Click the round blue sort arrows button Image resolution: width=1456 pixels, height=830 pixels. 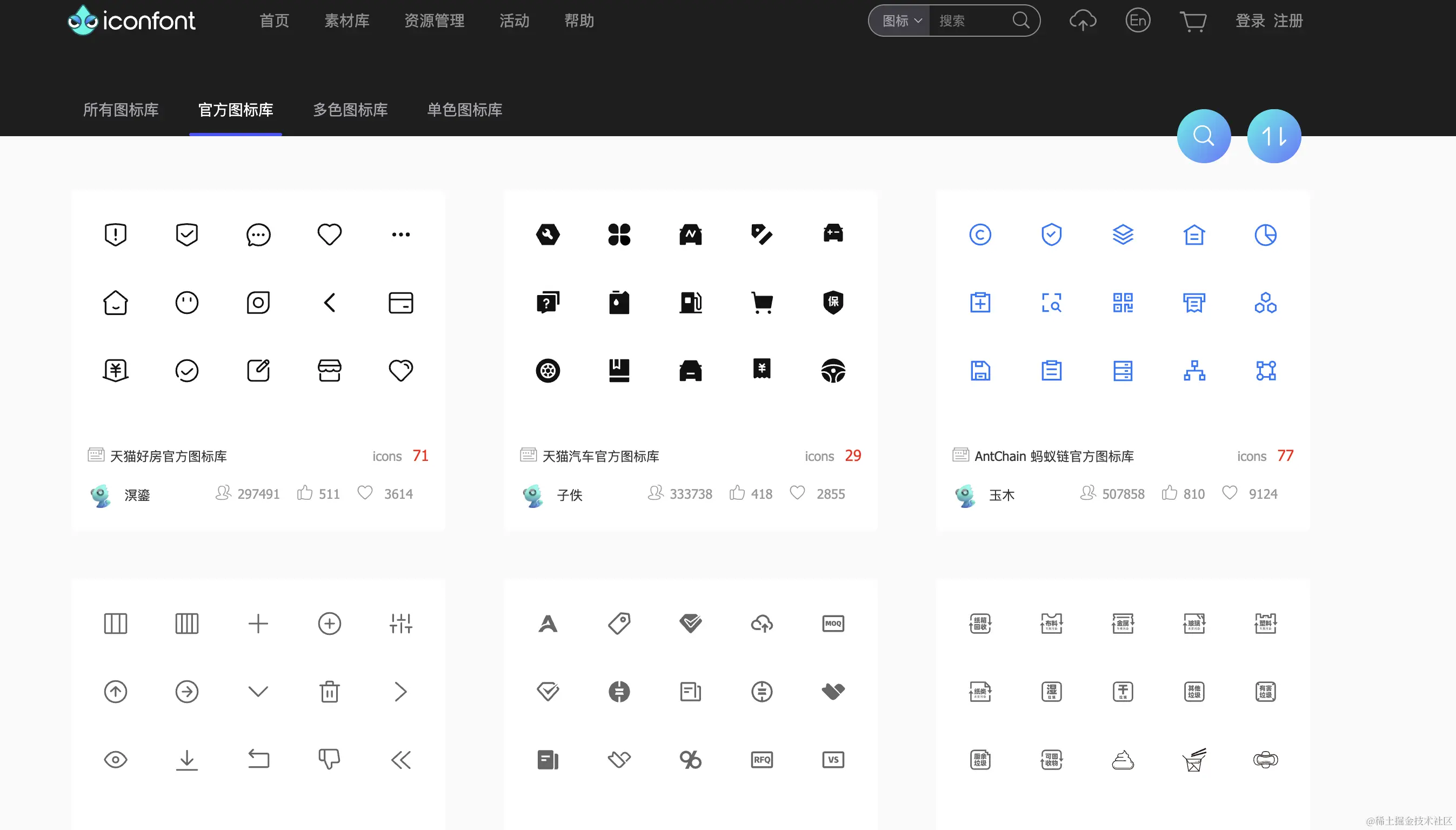pos(1273,136)
